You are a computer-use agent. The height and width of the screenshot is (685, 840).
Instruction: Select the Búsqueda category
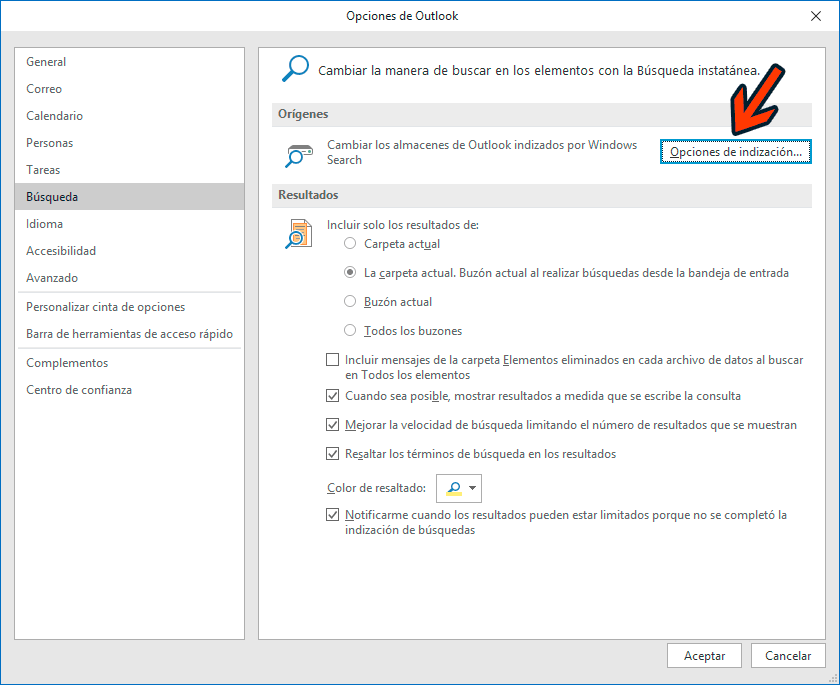pos(130,197)
